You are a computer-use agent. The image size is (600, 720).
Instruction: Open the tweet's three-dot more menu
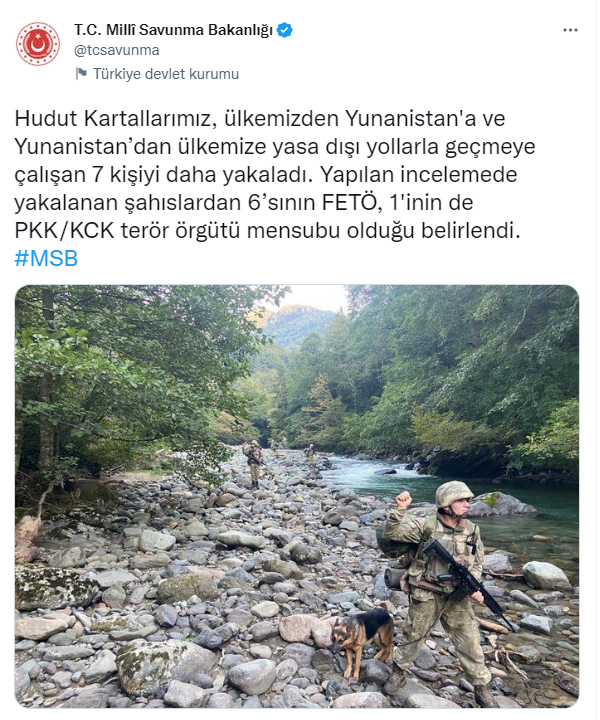[x=570, y=30]
